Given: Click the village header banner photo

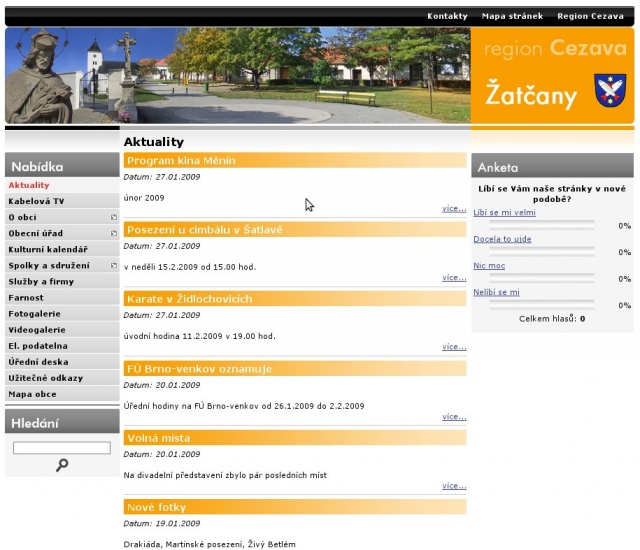Looking at the screenshot, I should [x=238, y=75].
